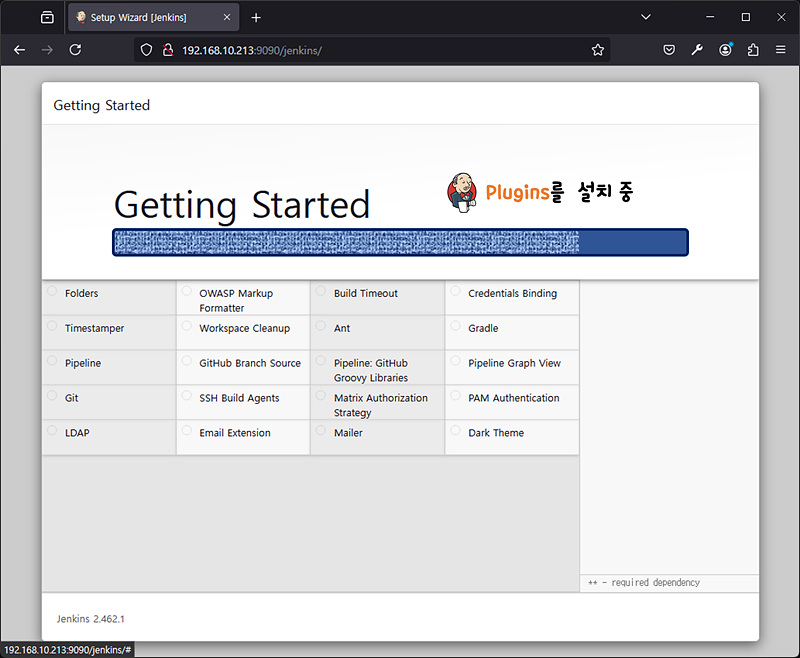Expand the list all tabs chevron
This screenshot has height=658, width=800.
click(646, 17)
